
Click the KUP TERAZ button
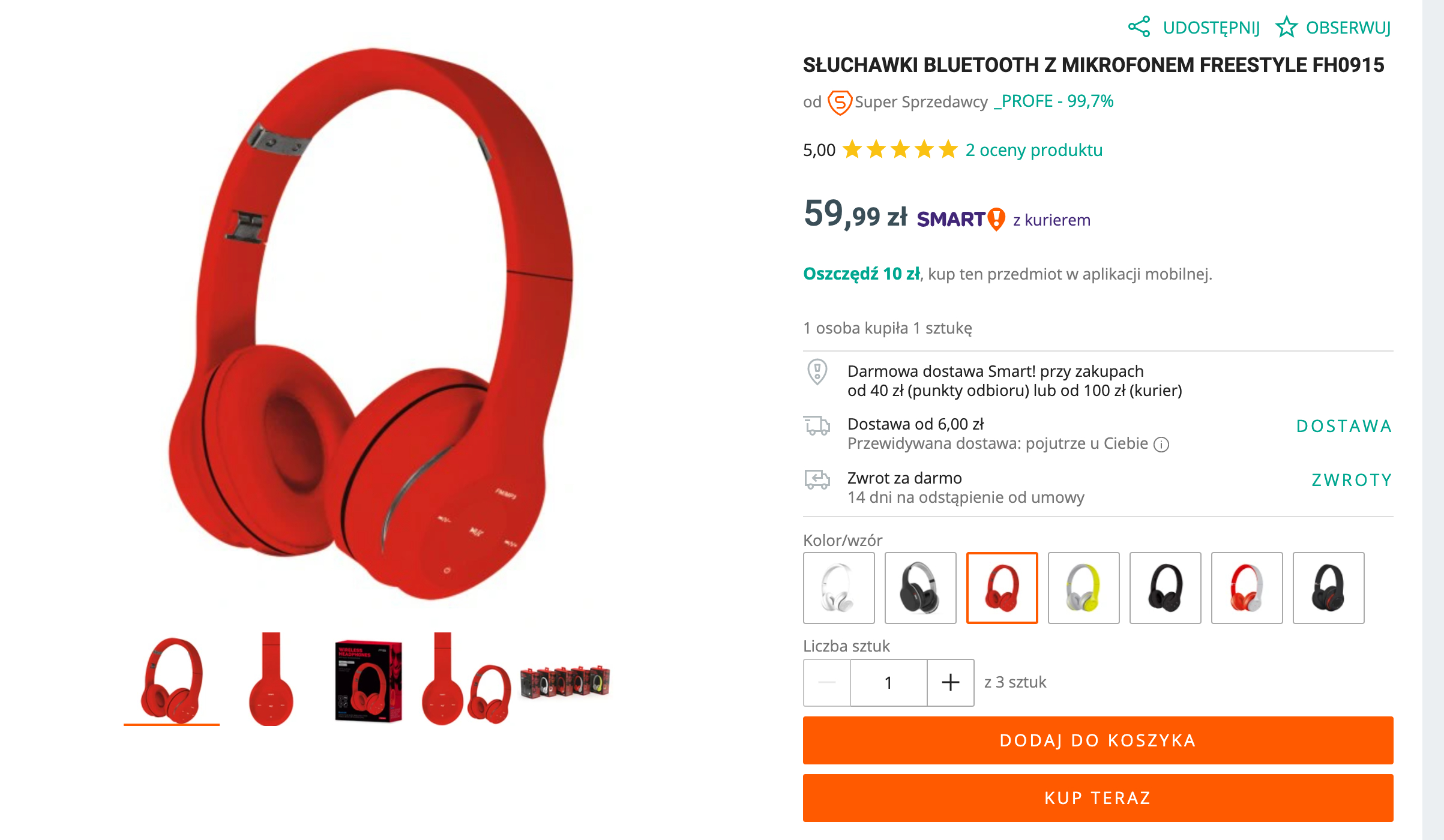point(1098,798)
